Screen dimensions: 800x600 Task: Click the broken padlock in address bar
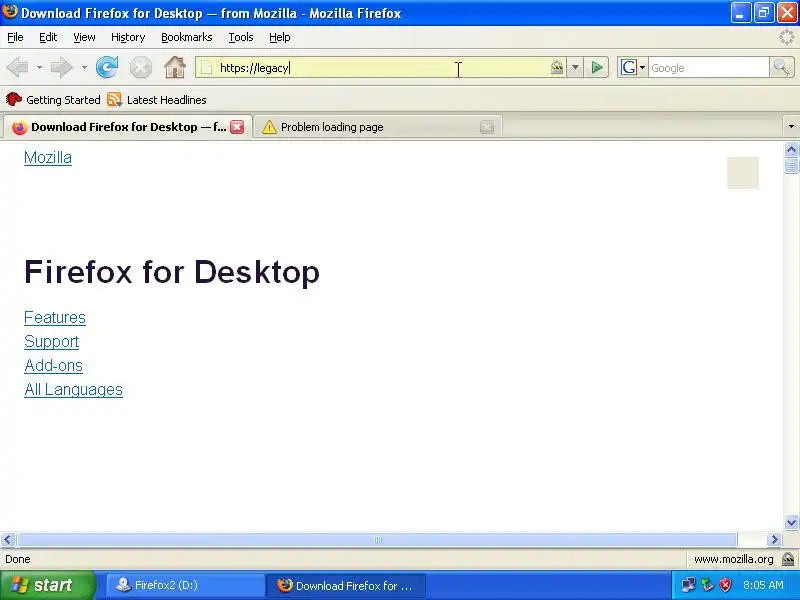[557, 67]
